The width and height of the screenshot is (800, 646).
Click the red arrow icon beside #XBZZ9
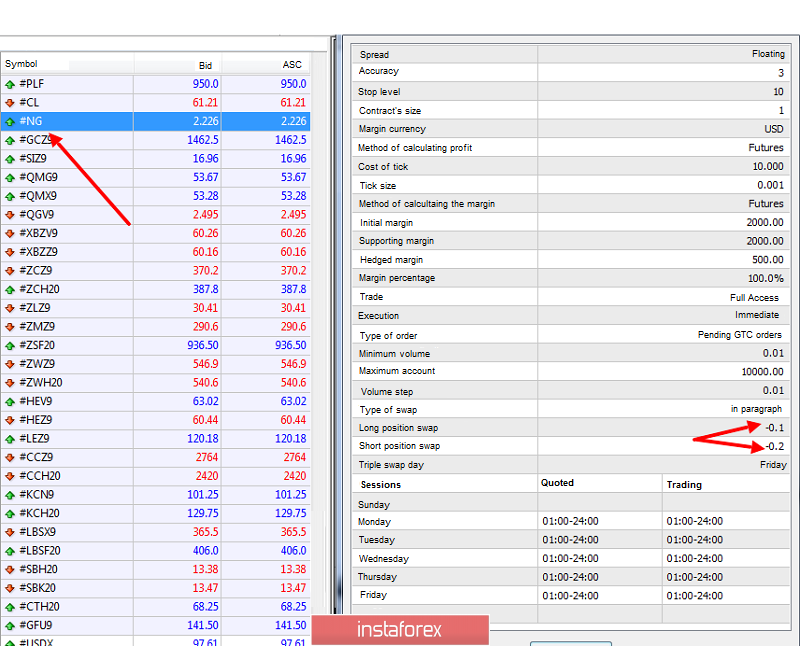point(10,253)
